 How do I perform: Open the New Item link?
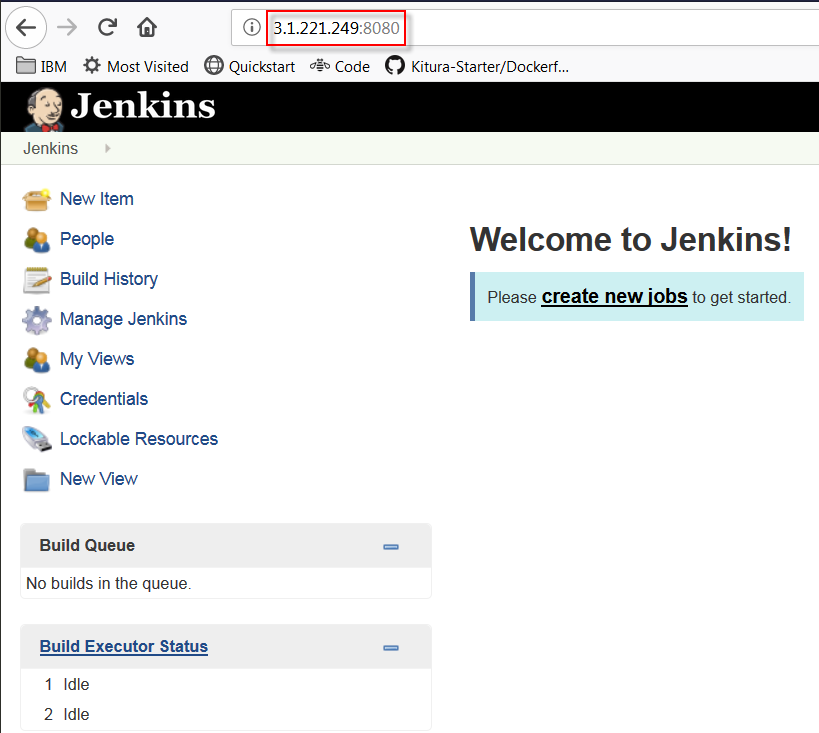(x=97, y=199)
